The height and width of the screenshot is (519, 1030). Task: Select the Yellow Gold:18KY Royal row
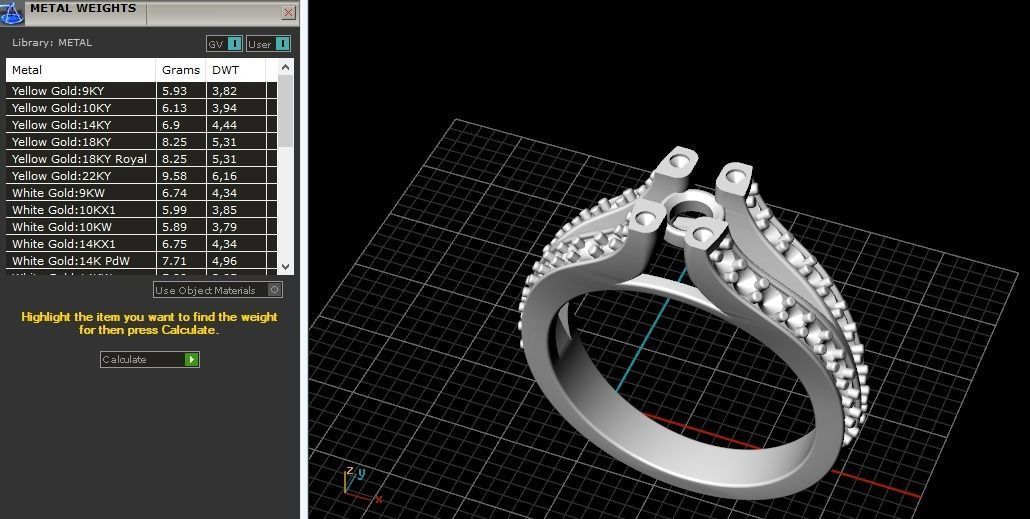click(x=141, y=159)
